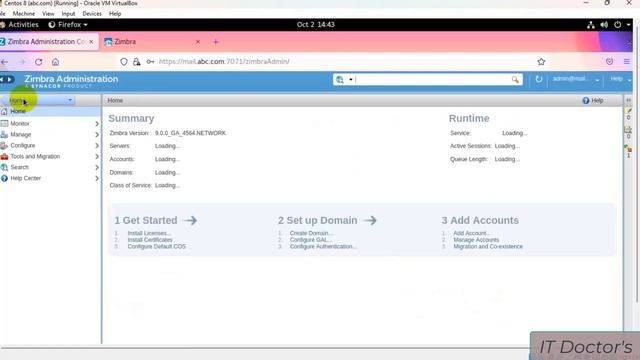Click in the Zimbra search input field
640x360 pixels.
tap(433, 80)
